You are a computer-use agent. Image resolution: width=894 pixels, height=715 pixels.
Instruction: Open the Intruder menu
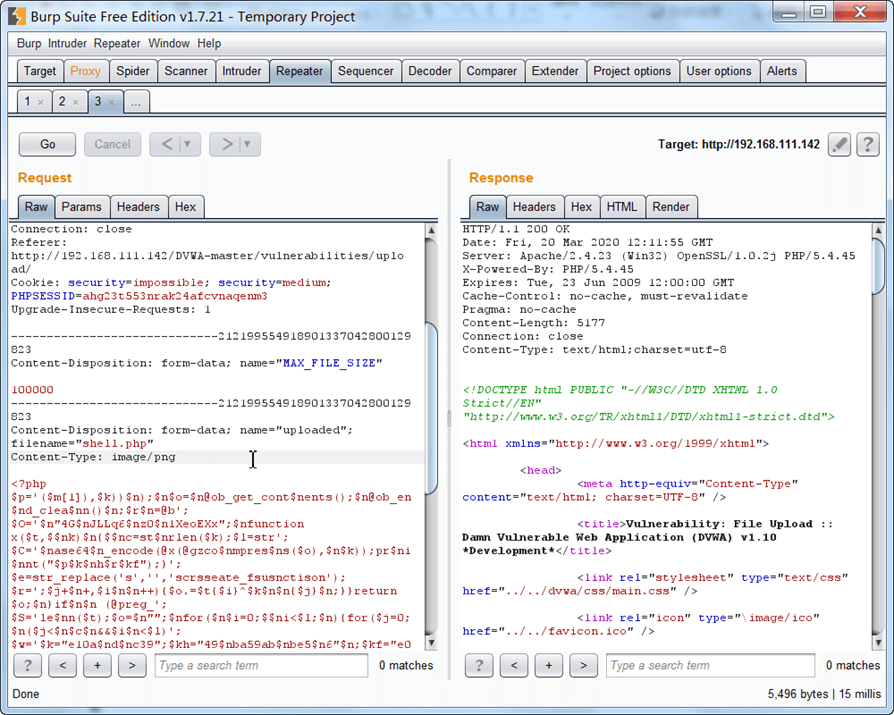click(x=67, y=43)
